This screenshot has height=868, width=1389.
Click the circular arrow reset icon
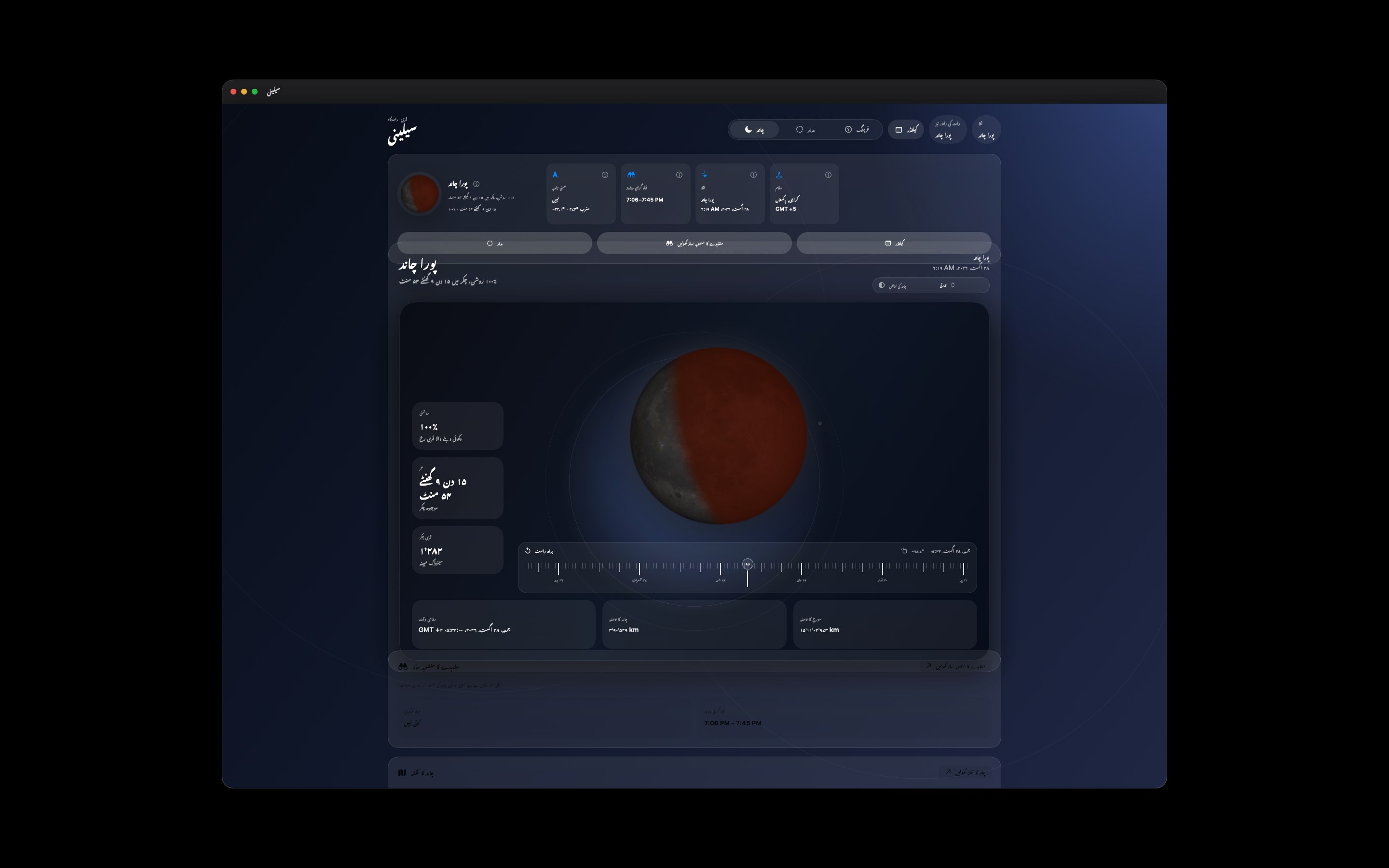coord(528,551)
